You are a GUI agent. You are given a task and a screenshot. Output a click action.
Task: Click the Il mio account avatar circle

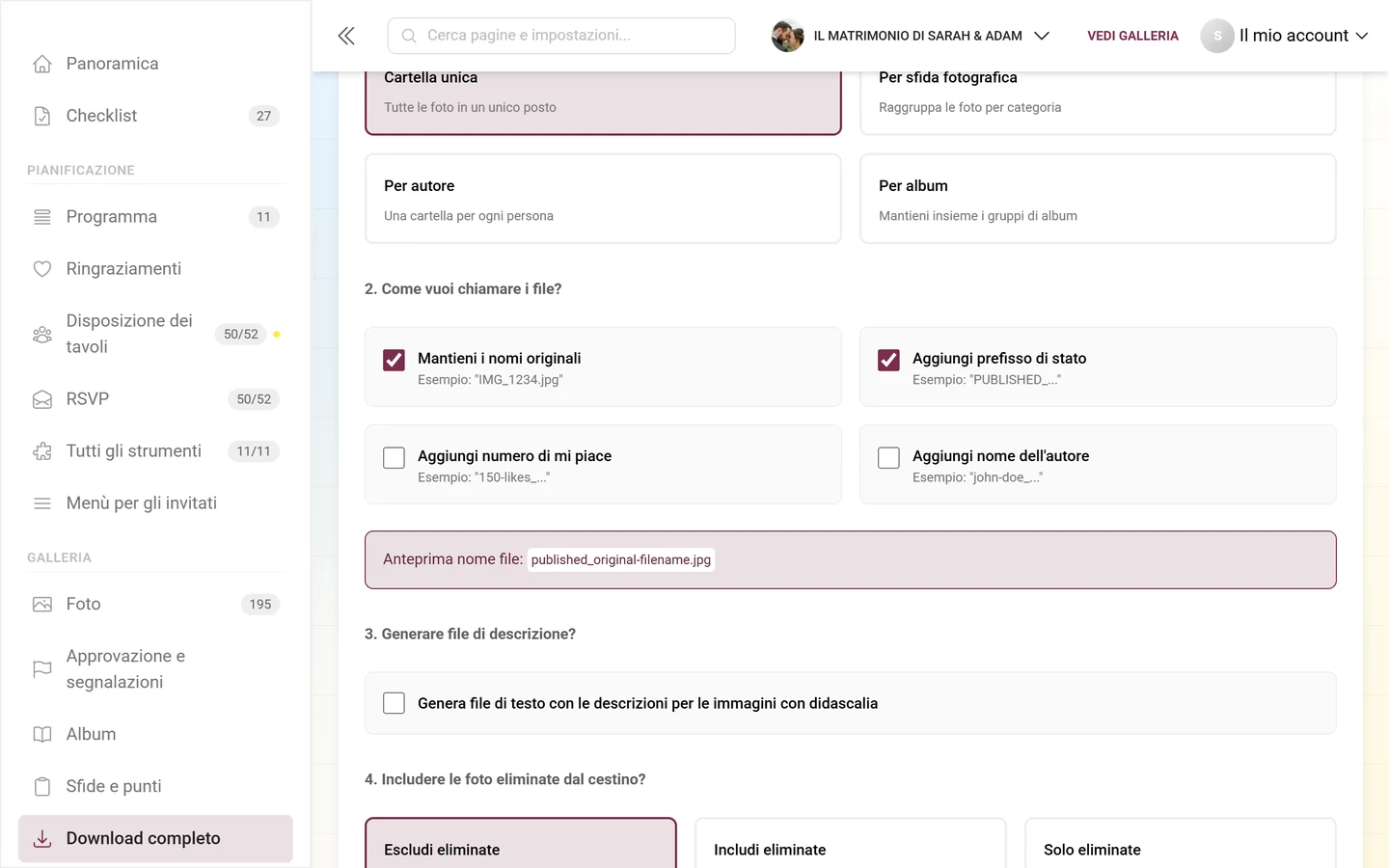[x=1217, y=36]
